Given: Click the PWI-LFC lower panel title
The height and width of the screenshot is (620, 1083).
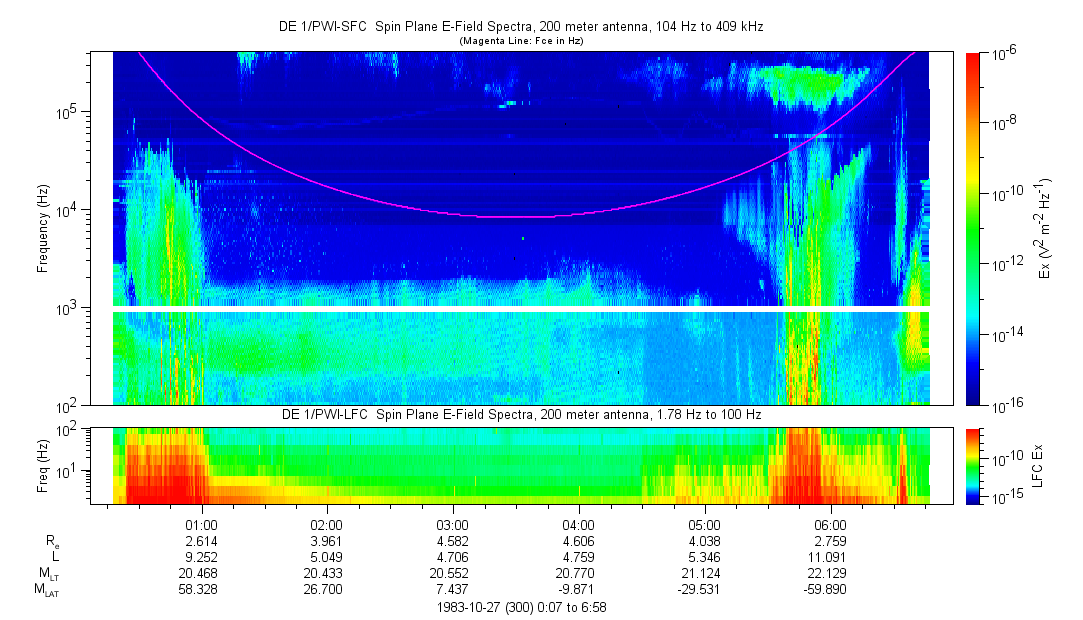Looking at the screenshot, I should click(520, 415).
